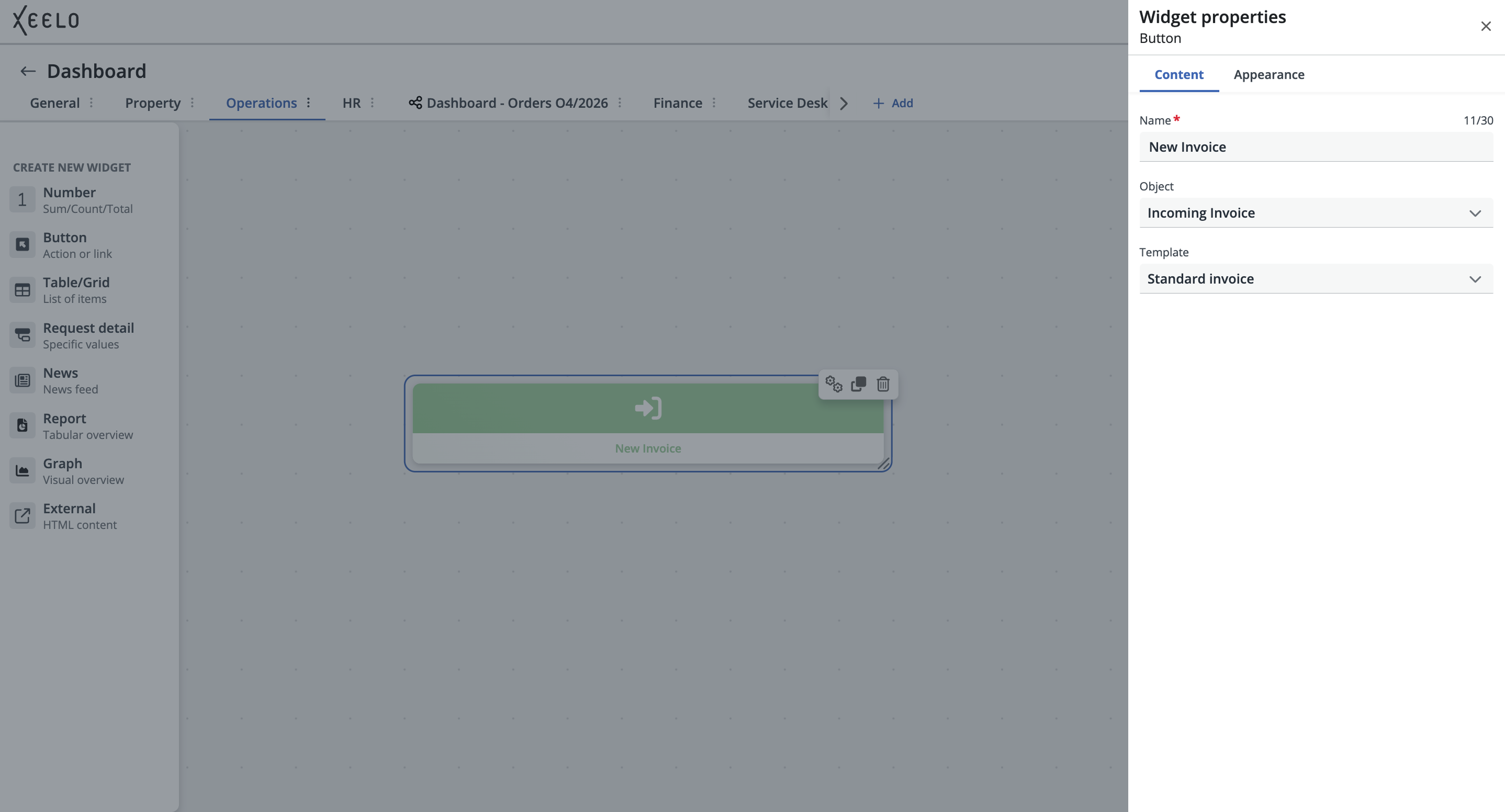The width and height of the screenshot is (1505, 812).
Task: Click News feed widget label
Action: [70, 380]
